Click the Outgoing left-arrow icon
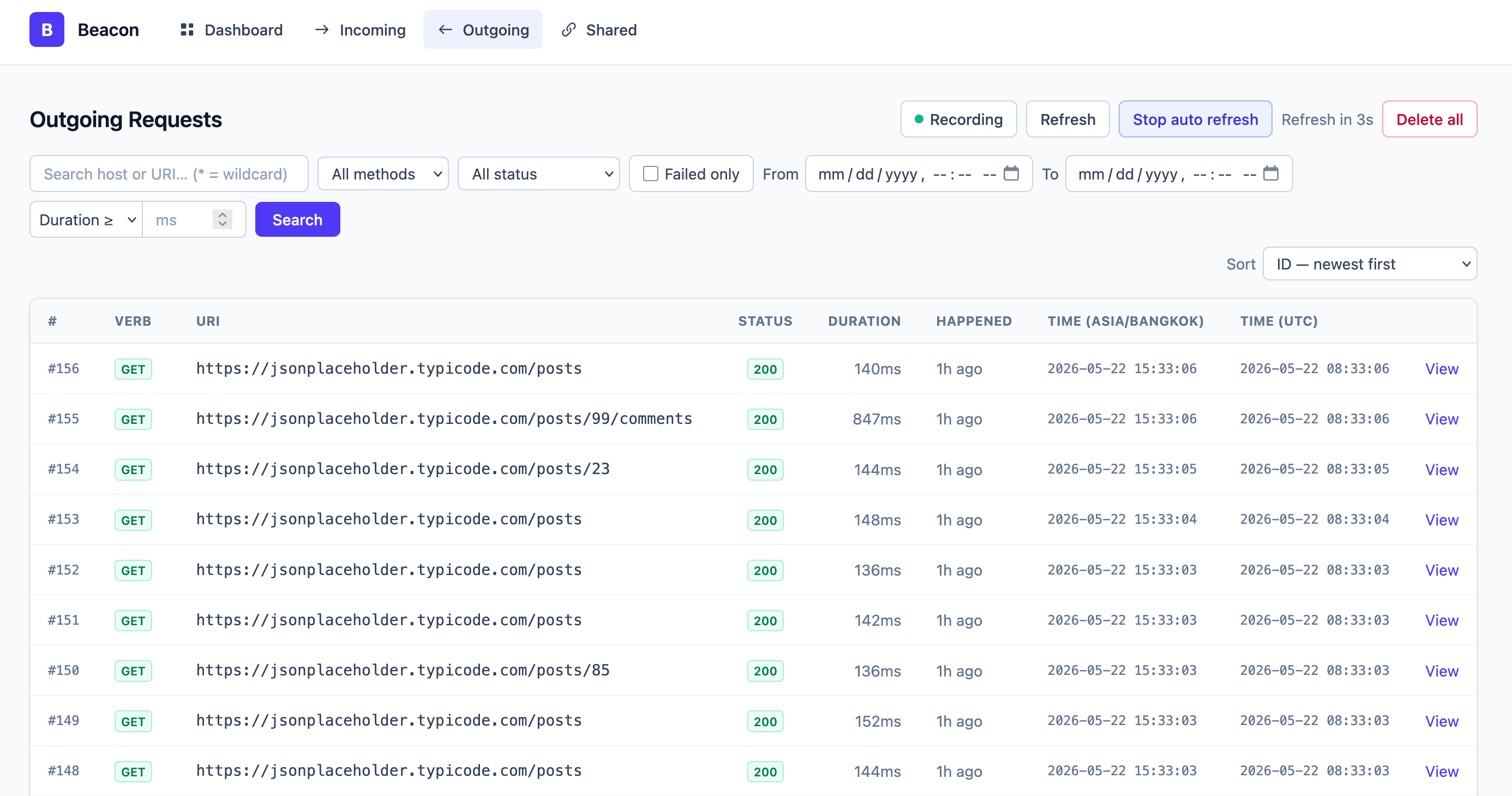Screen dimensions: 1512x796 445,29
